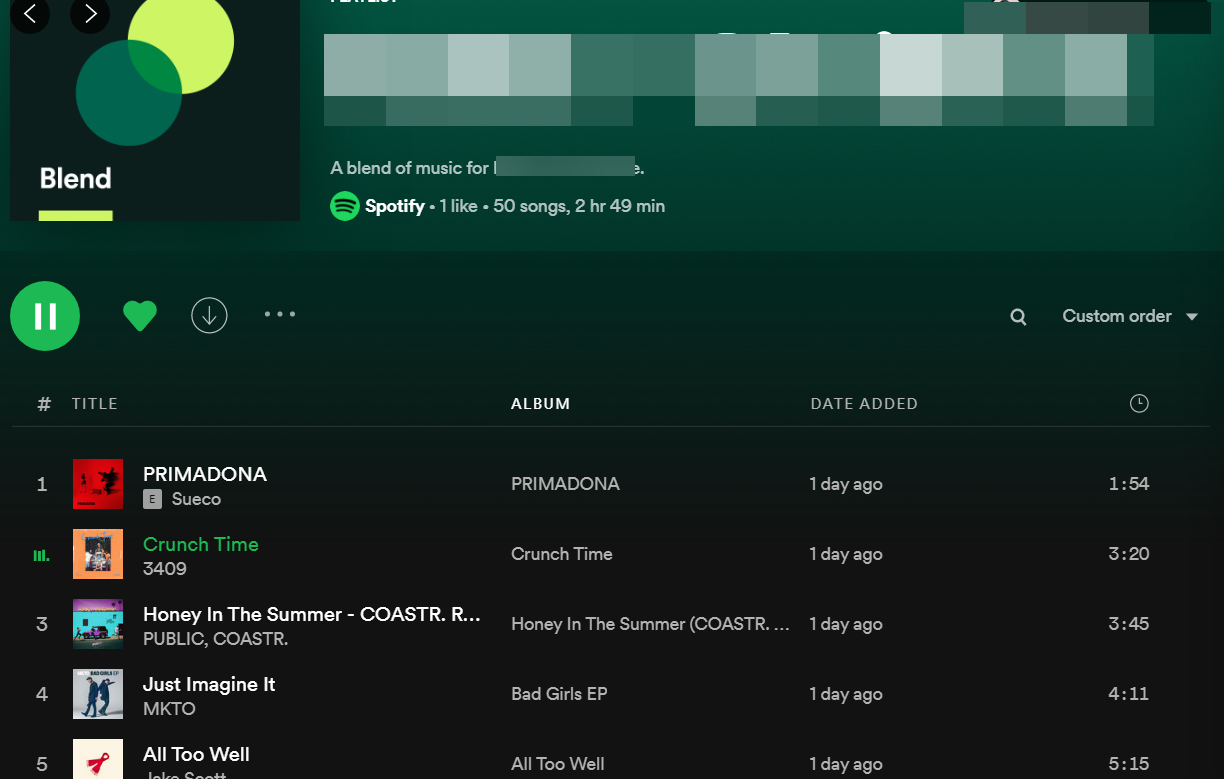Open the PRIMADONA album link

pyautogui.click(x=565, y=484)
